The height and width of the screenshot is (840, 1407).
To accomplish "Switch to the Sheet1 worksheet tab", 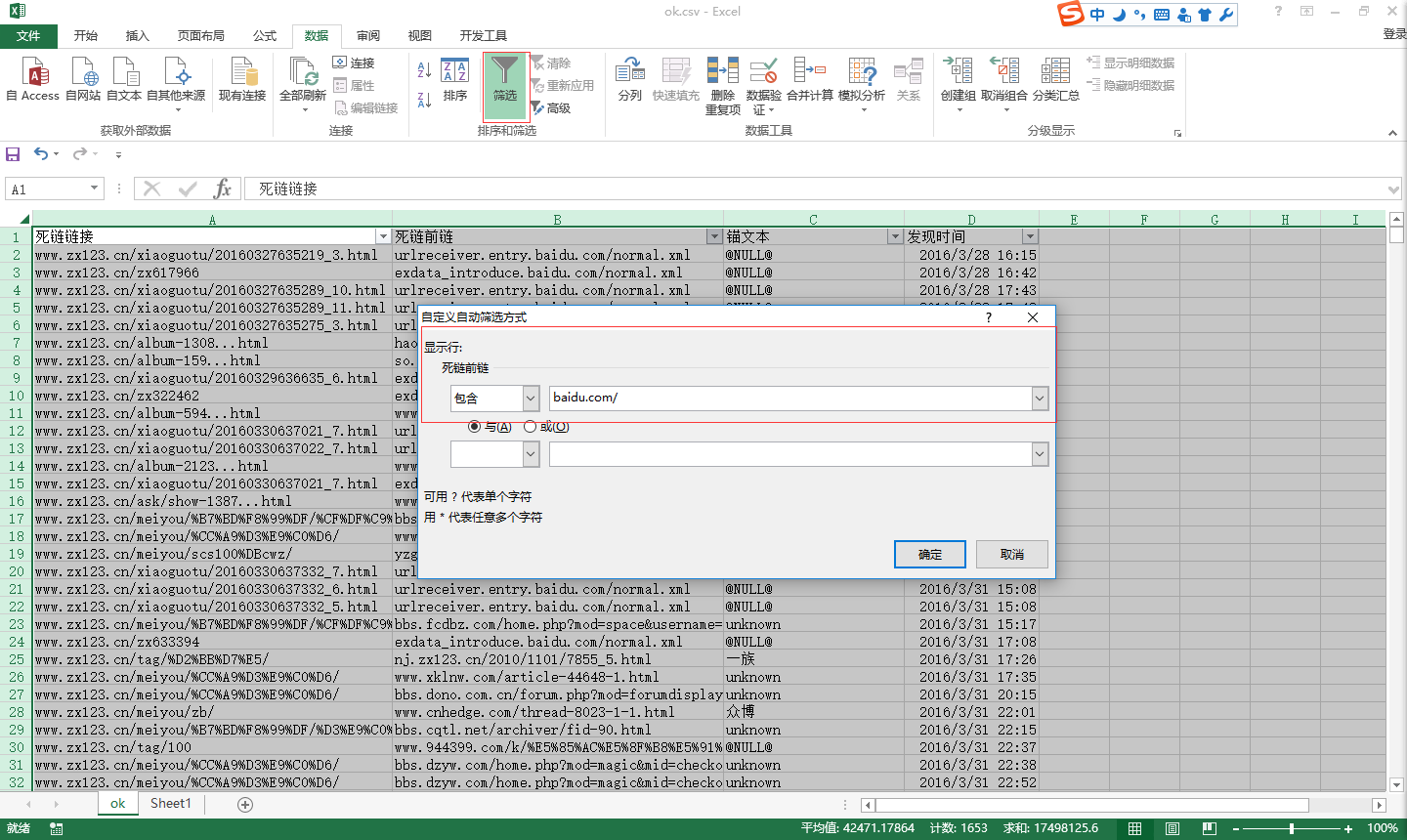I will pyautogui.click(x=171, y=804).
